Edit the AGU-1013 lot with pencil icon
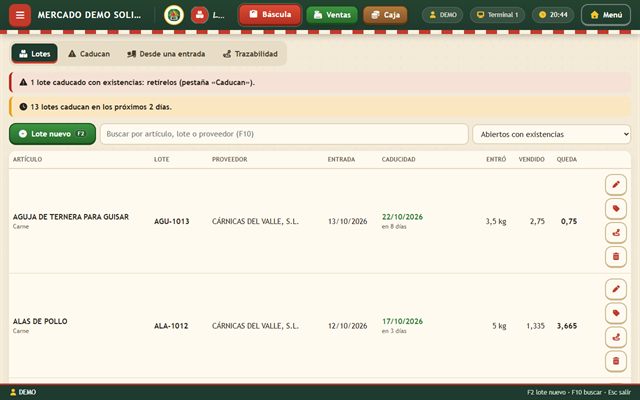Viewport: 640px width, 400px height. pyautogui.click(x=616, y=185)
